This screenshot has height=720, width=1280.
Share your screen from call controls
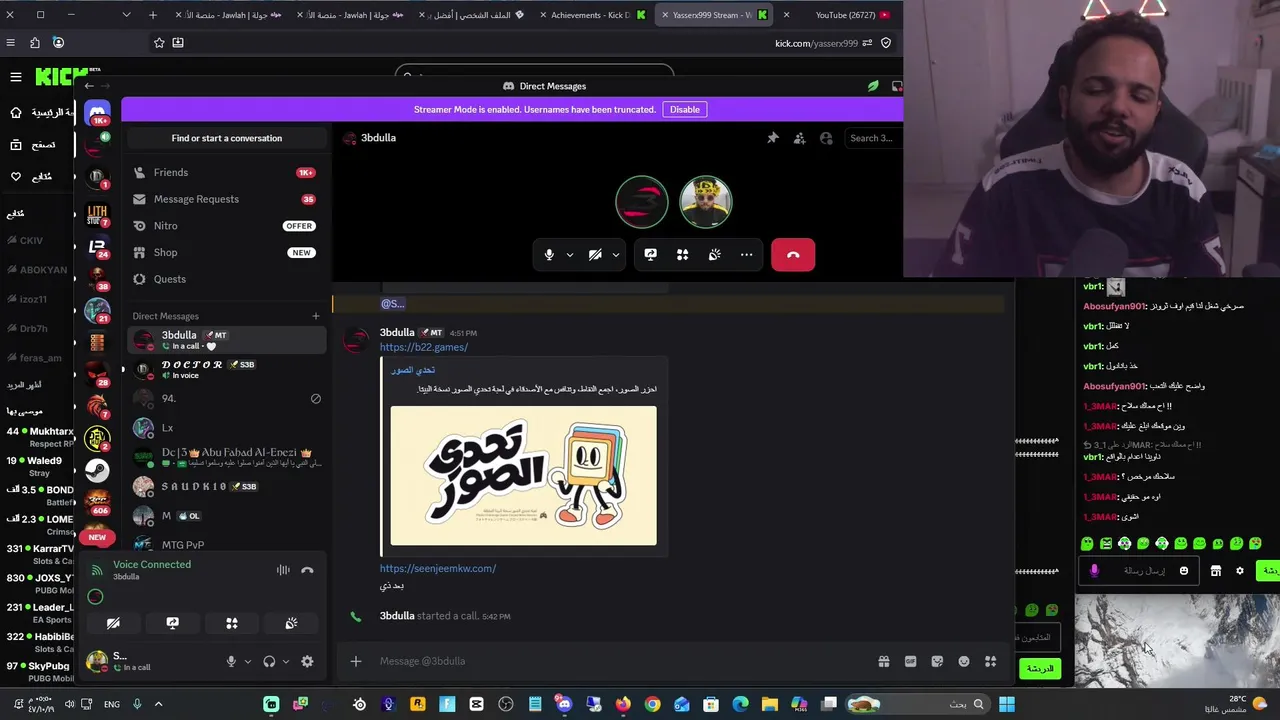point(650,255)
